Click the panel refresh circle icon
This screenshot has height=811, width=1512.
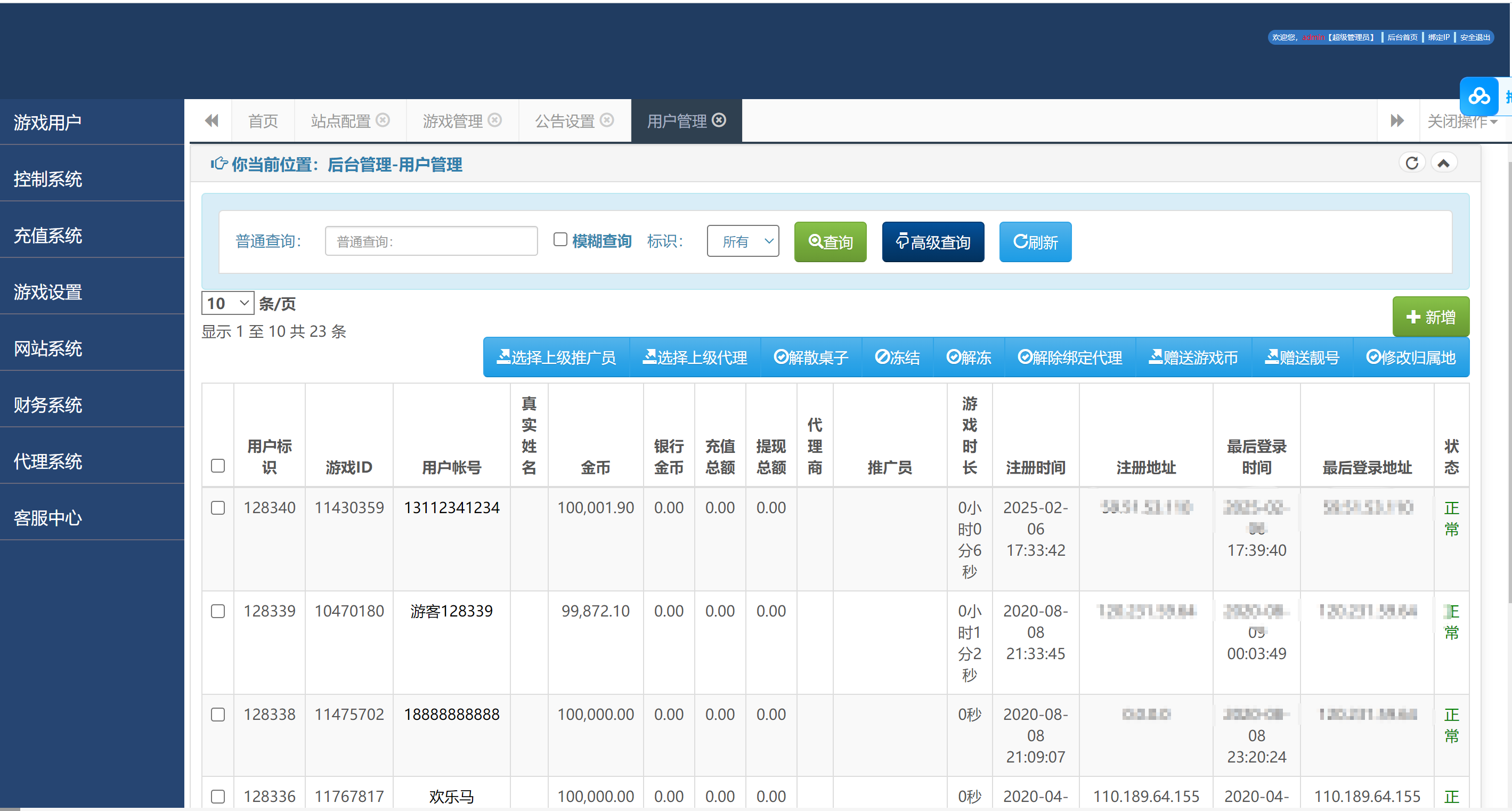click(1412, 163)
